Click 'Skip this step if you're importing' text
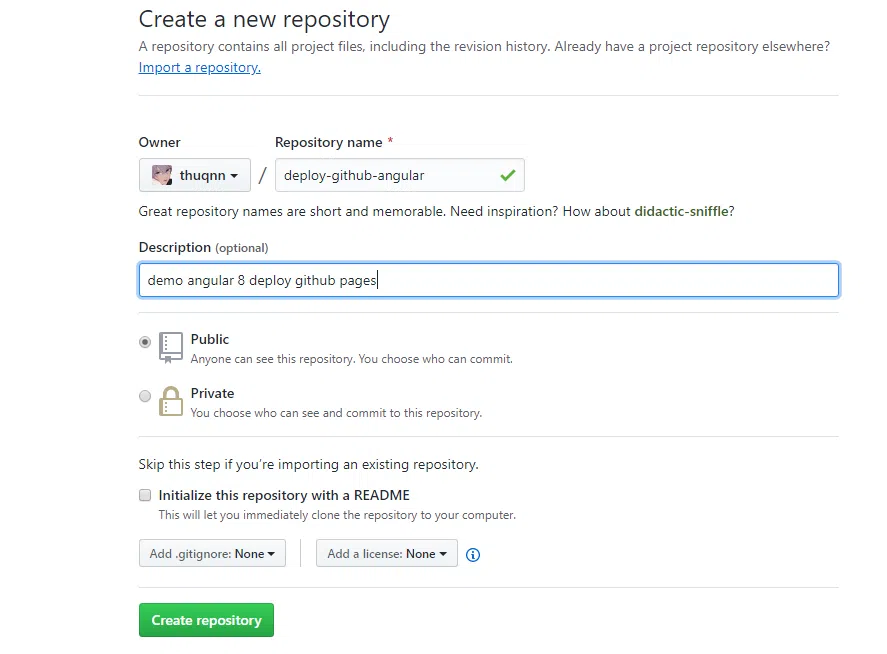Screen dimensions: 887x654 point(308,464)
